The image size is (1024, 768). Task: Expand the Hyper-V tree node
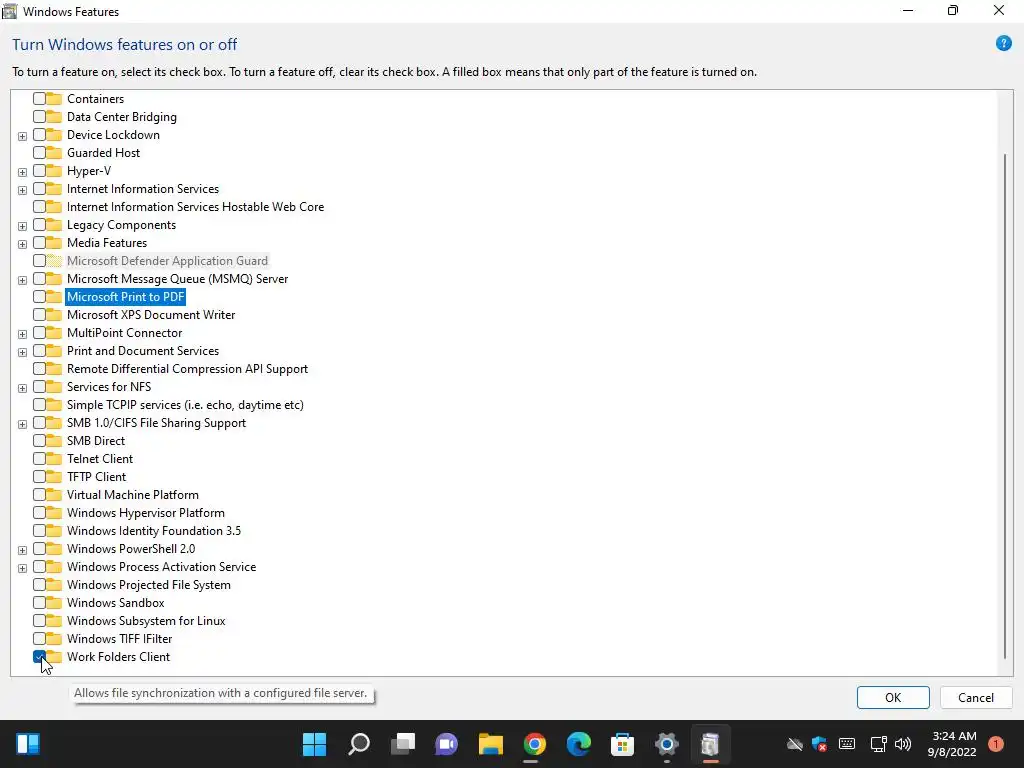click(22, 172)
